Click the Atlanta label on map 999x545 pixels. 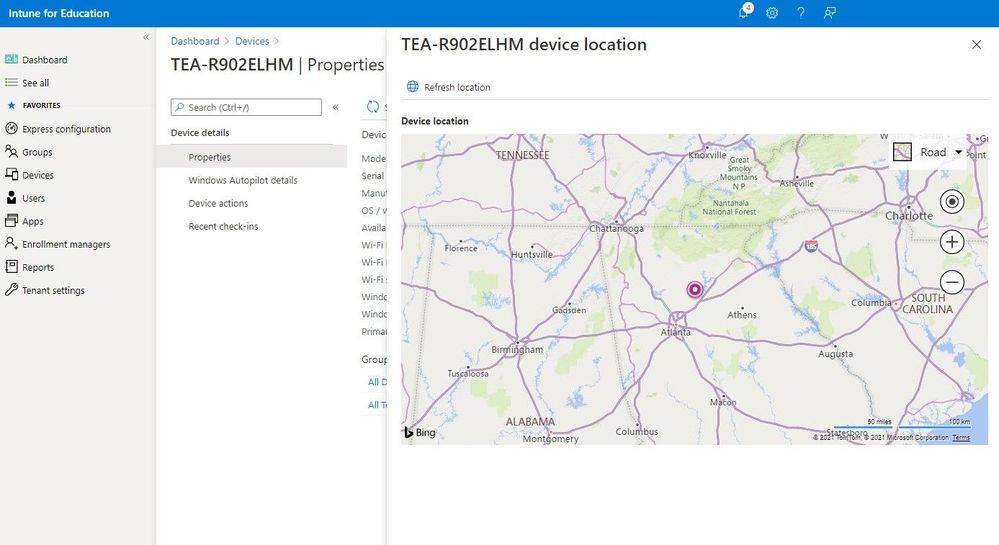point(675,332)
